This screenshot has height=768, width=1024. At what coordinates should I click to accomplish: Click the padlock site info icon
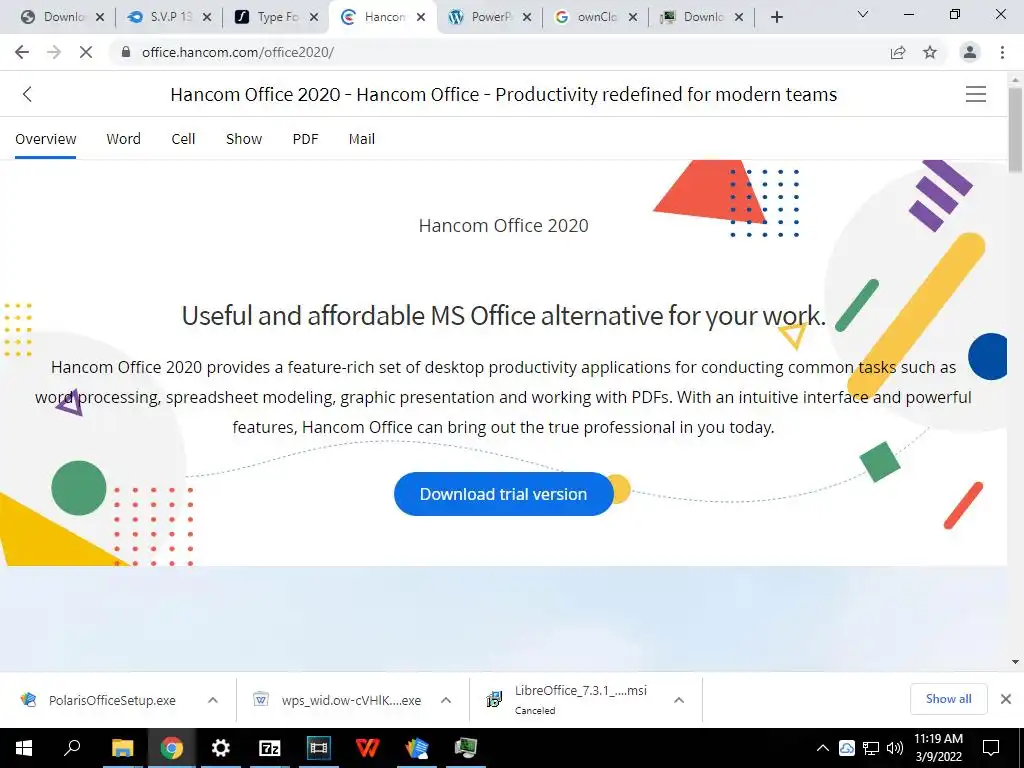click(x=126, y=52)
